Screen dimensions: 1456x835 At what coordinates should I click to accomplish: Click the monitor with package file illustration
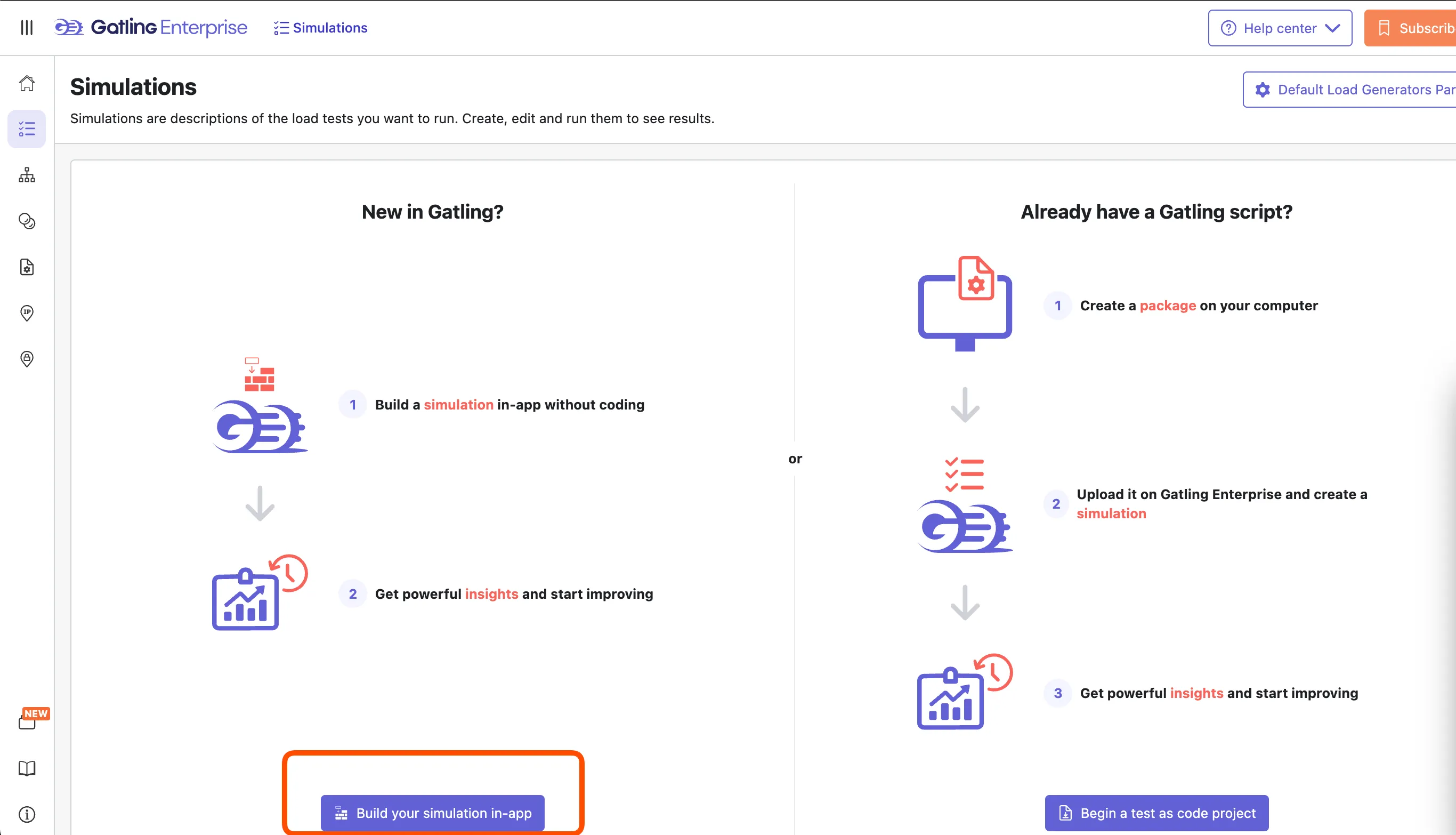coord(965,304)
